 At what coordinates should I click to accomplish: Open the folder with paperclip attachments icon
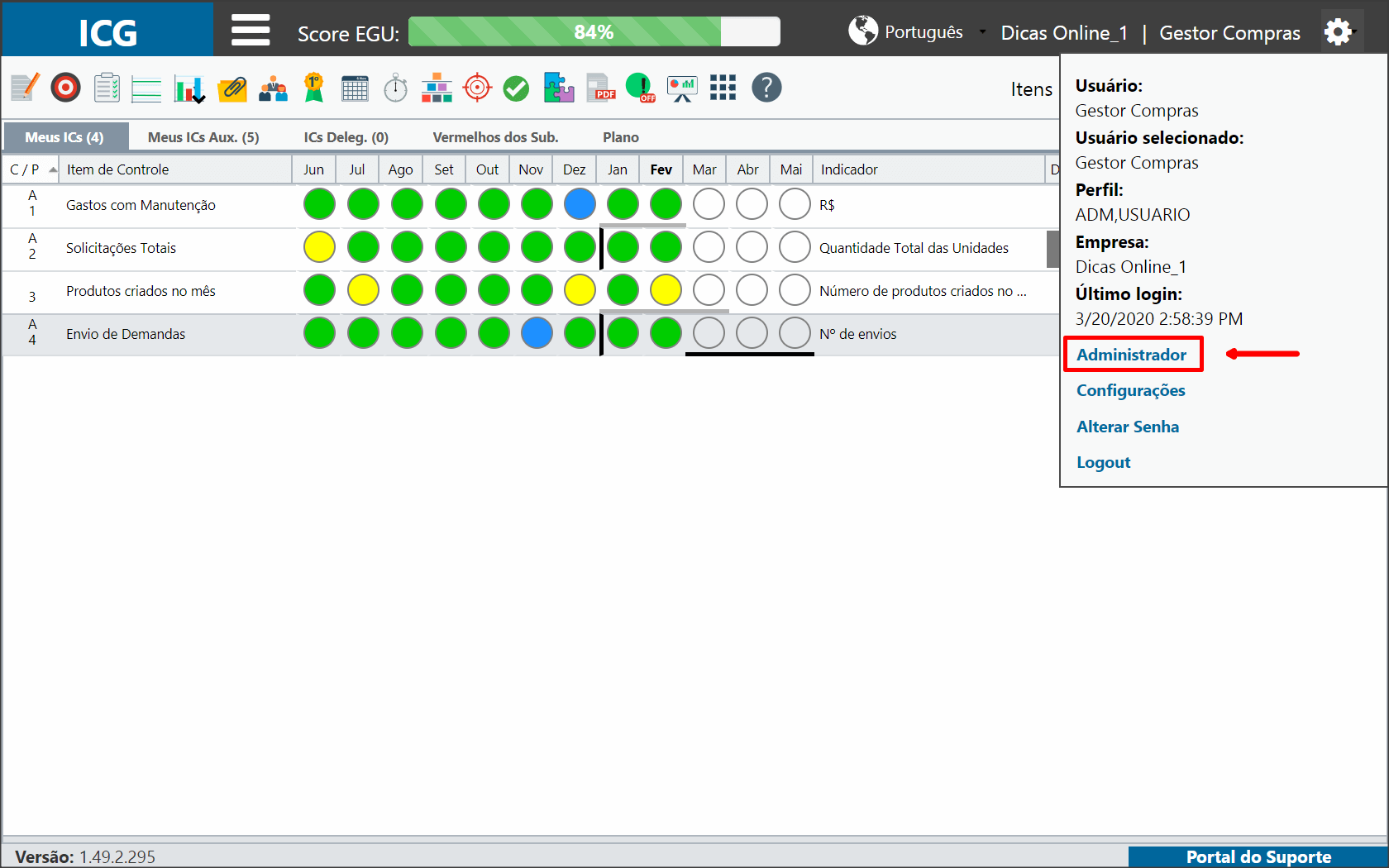232,88
